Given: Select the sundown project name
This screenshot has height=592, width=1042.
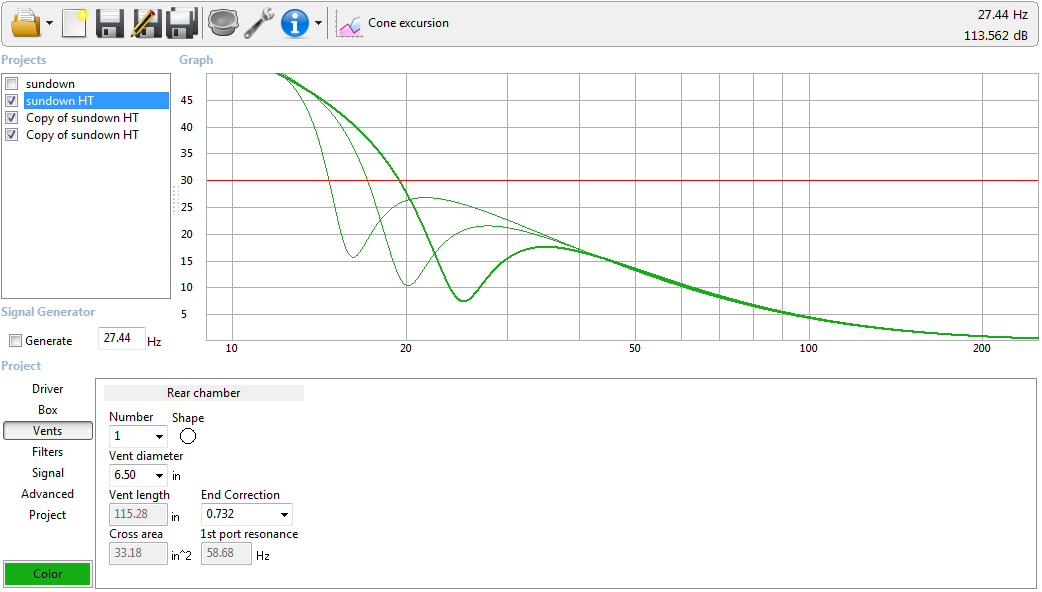Looking at the screenshot, I should pyautogui.click(x=51, y=84).
